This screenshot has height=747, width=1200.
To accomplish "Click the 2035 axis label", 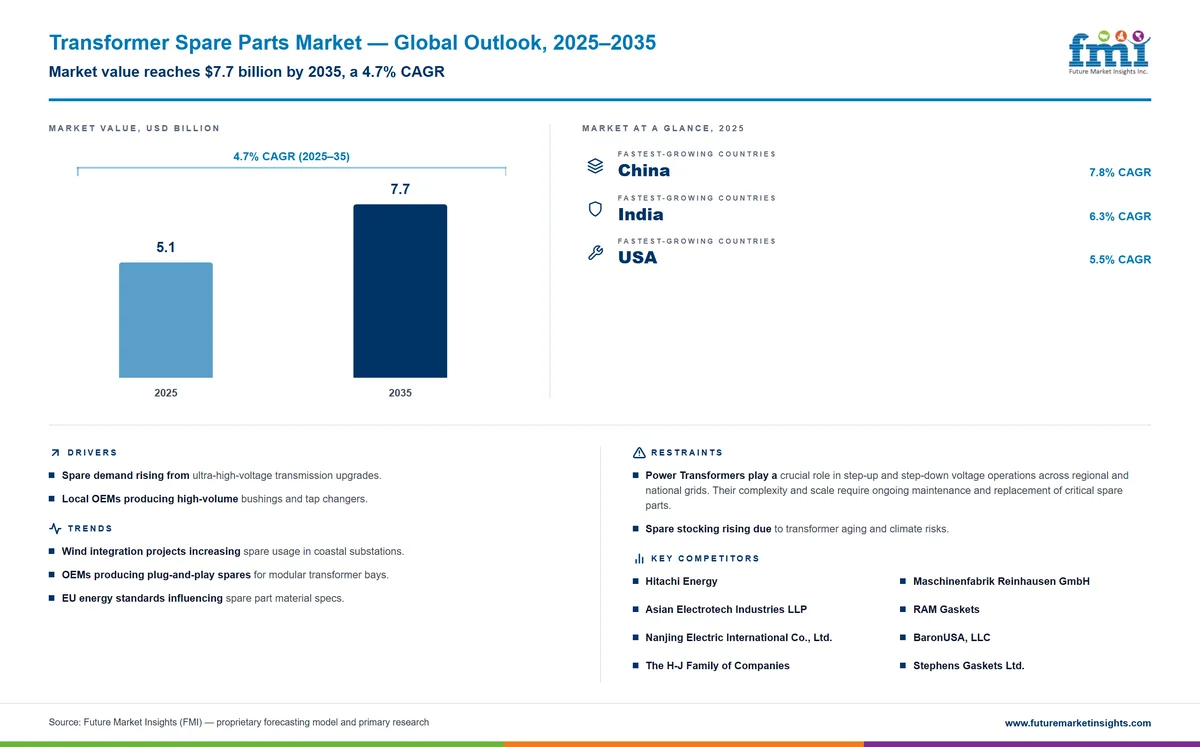I will 400,393.
